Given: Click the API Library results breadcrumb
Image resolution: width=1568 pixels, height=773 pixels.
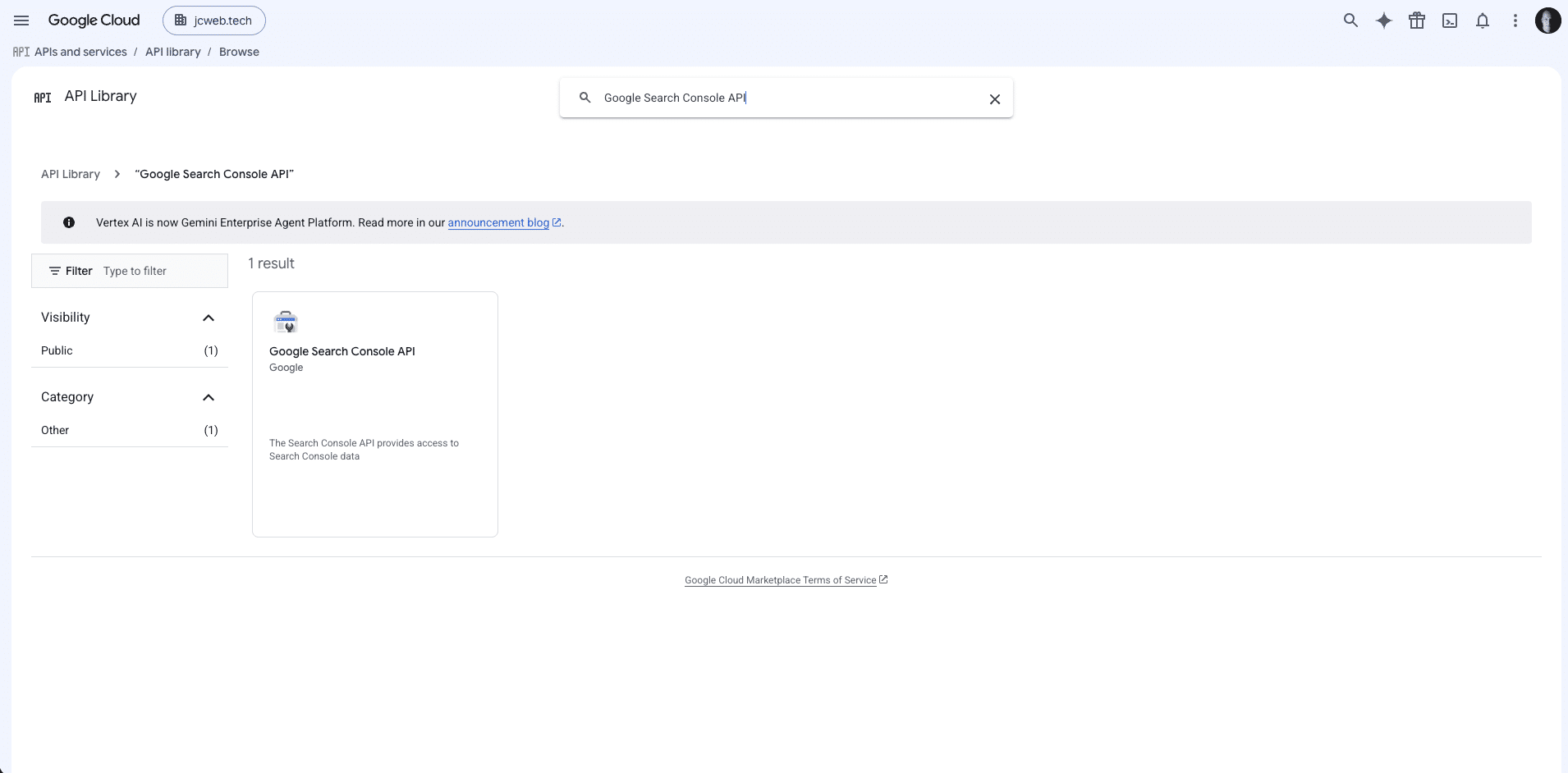Looking at the screenshot, I should [71, 174].
